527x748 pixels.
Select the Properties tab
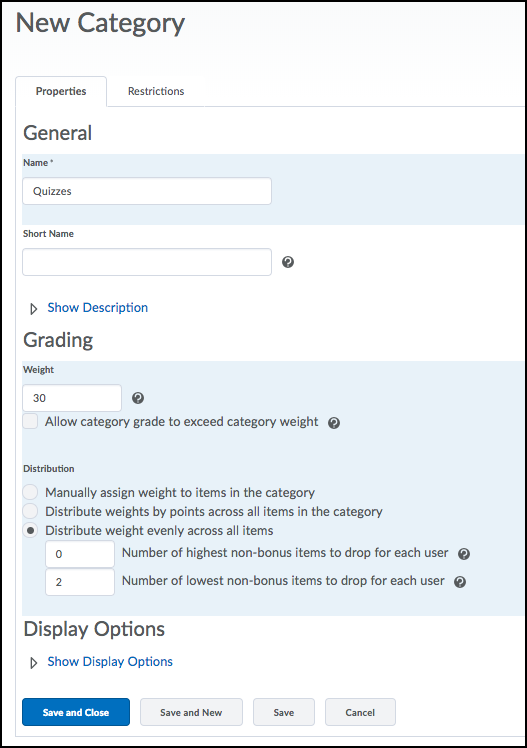[x=61, y=91]
